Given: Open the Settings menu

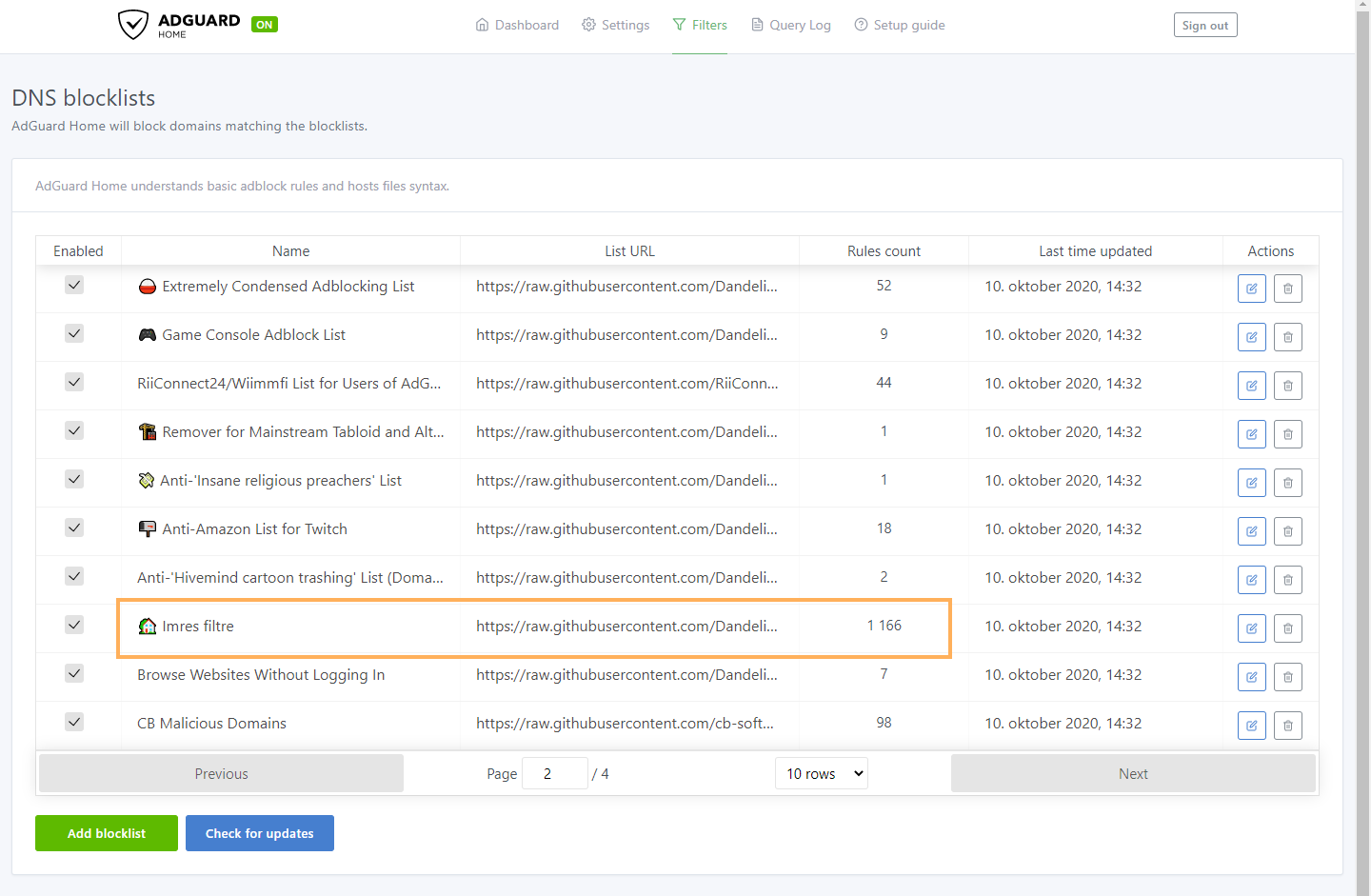Looking at the screenshot, I should click(x=615, y=25).
